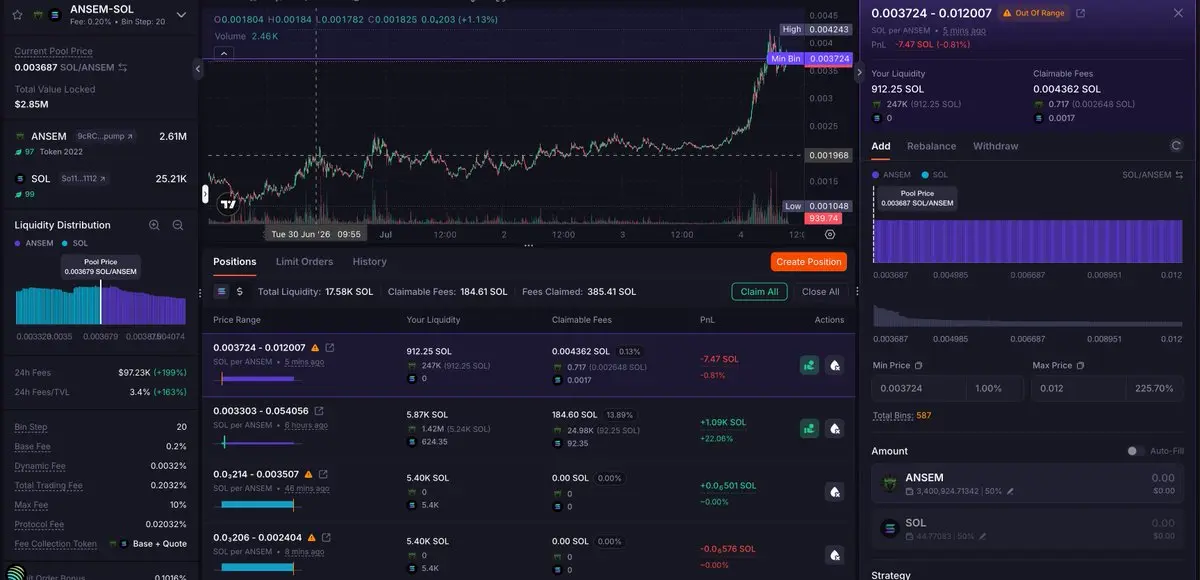Switch to the History tab
This screenshot has height=580, width=1200.
click(x=370, y=261)
